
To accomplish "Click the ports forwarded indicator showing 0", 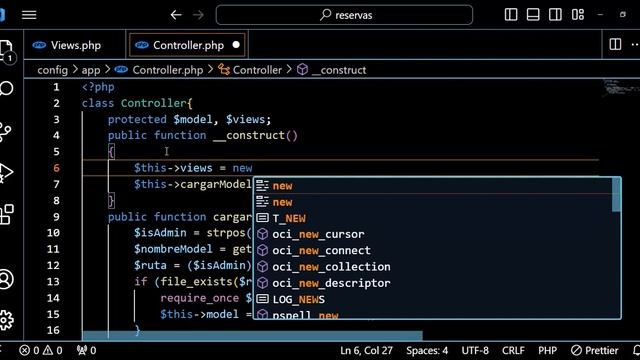I will click(86, 351).
